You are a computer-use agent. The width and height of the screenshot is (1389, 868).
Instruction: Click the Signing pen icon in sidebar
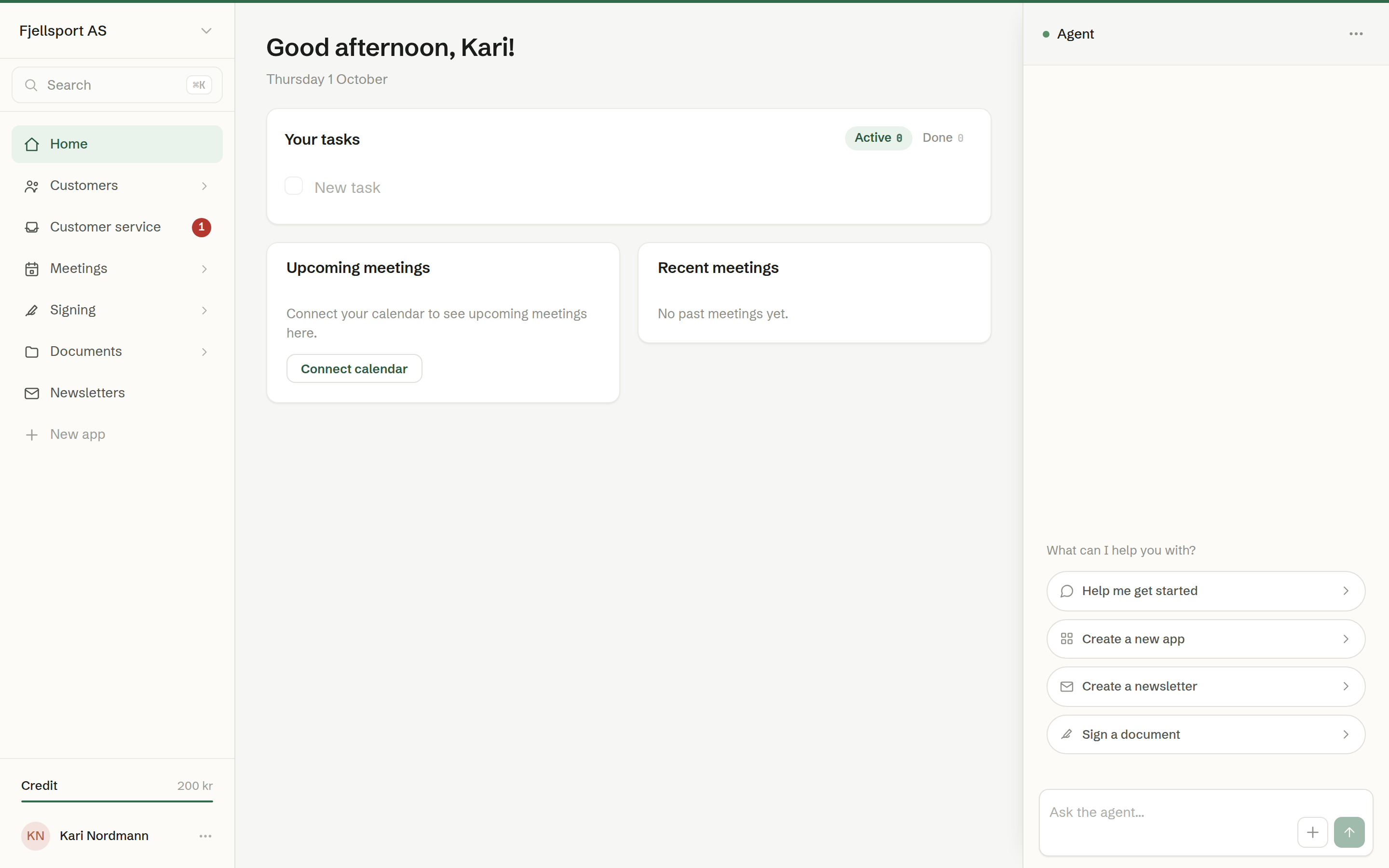tap(32, 310)
